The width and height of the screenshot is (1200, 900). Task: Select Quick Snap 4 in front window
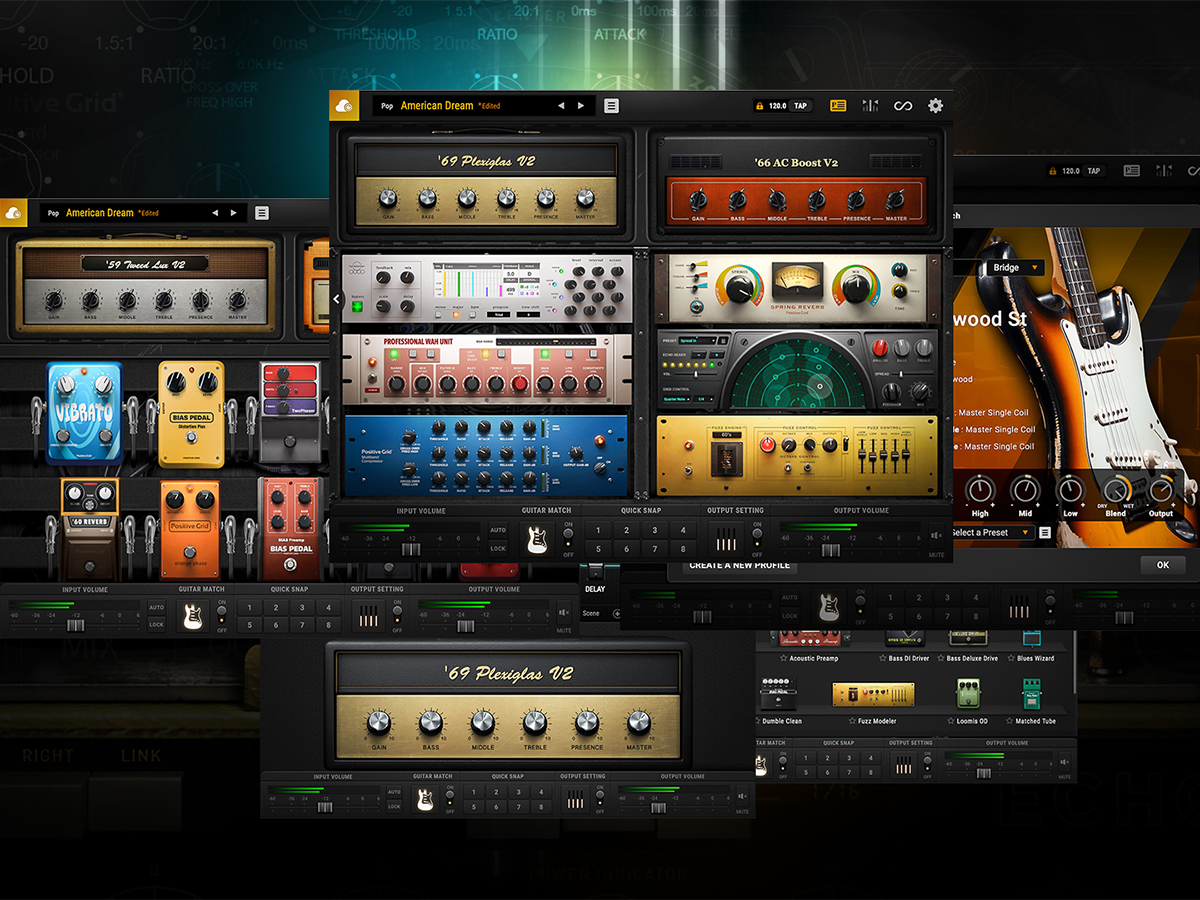click(x=683, y=530)
